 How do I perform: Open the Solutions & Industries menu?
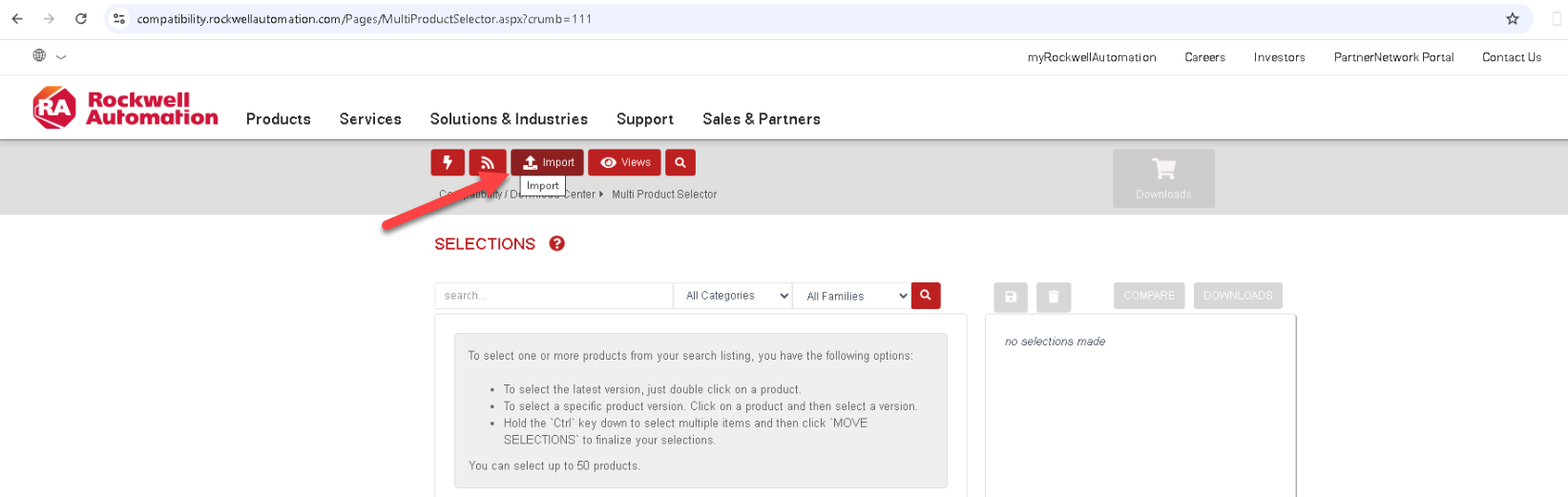[509, 119]
